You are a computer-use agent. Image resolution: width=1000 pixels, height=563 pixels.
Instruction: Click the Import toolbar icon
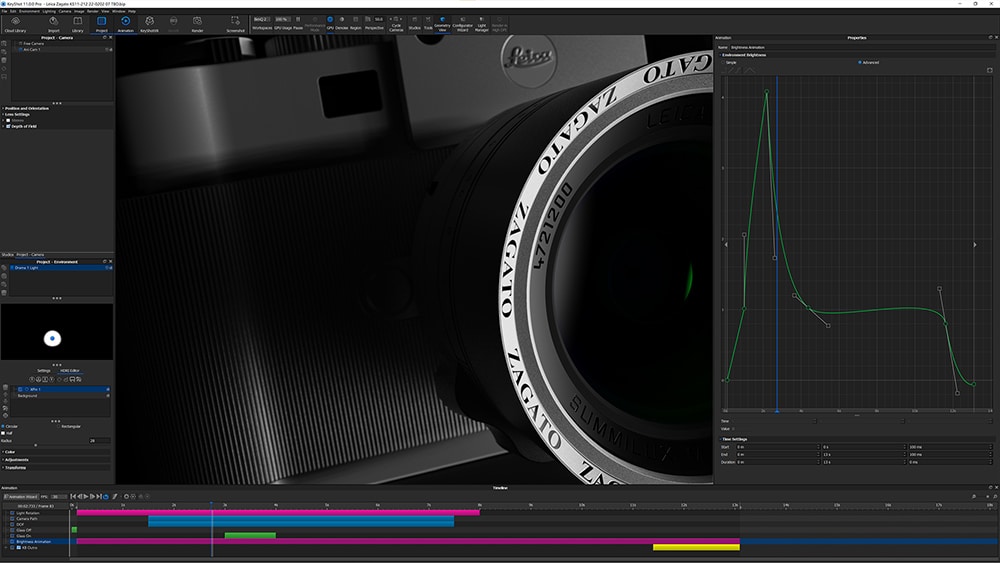(x=54, y=23)
